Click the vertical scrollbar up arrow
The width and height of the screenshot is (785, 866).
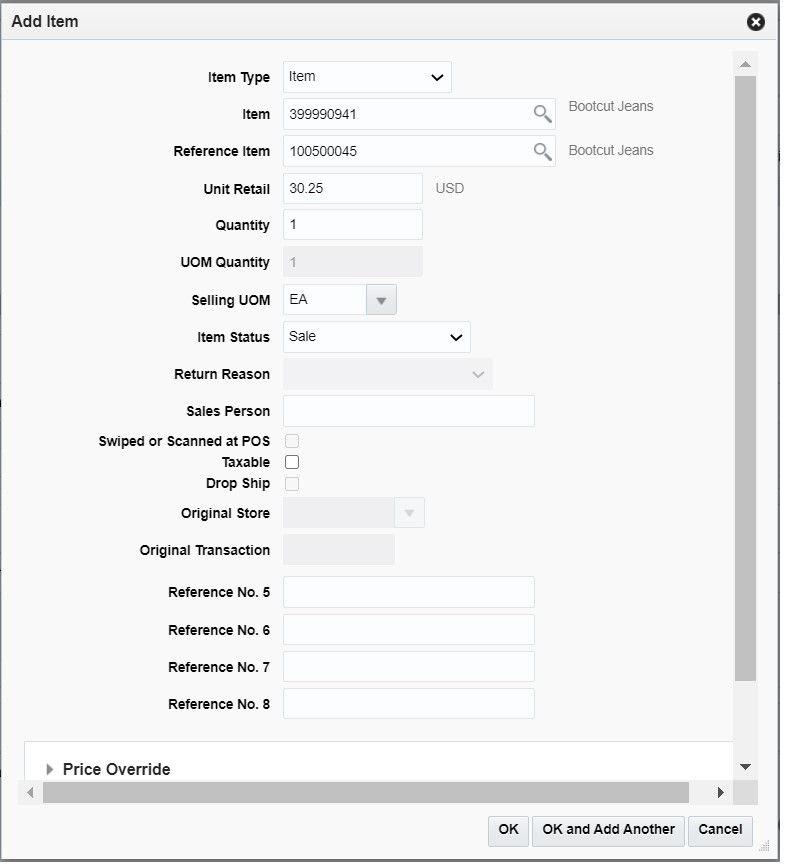(x=744, y=61)
